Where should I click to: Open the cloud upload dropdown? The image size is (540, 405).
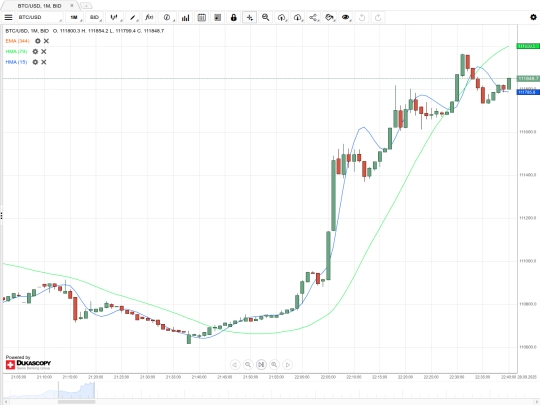[x=282, y=17]
